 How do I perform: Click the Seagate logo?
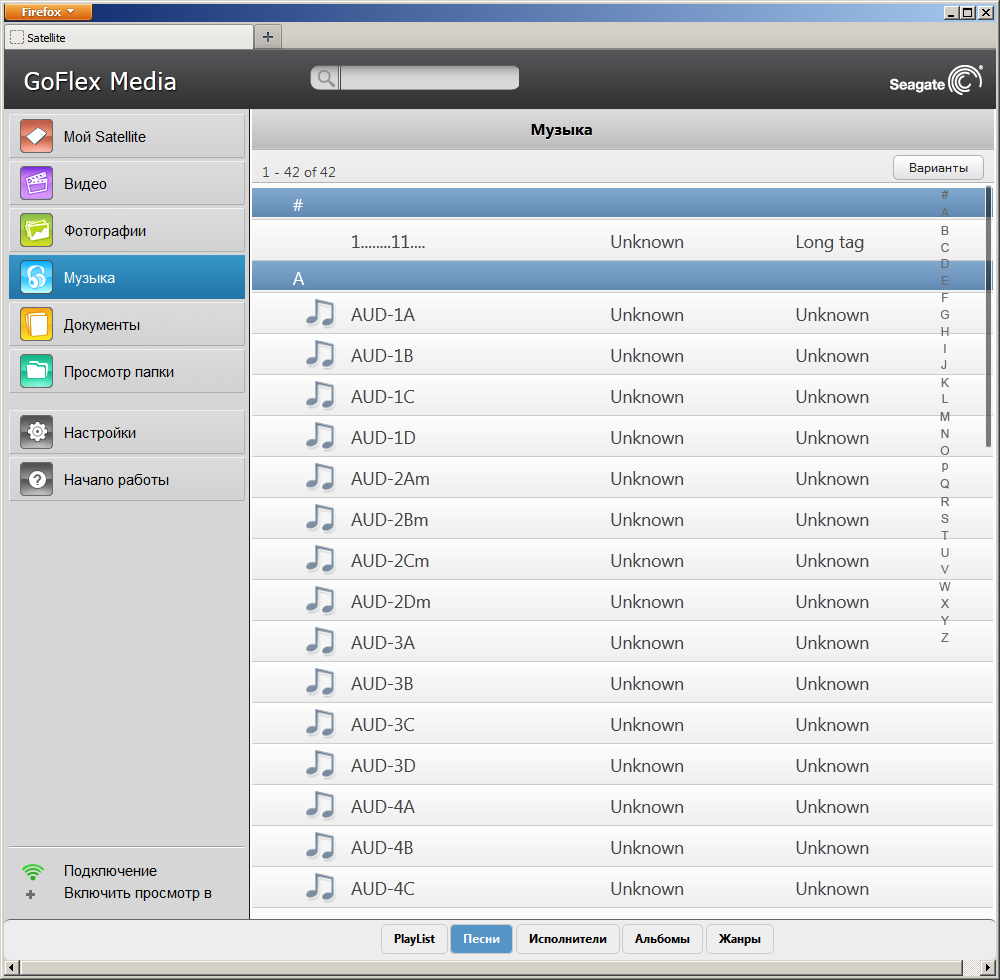[x=936, y=81]
